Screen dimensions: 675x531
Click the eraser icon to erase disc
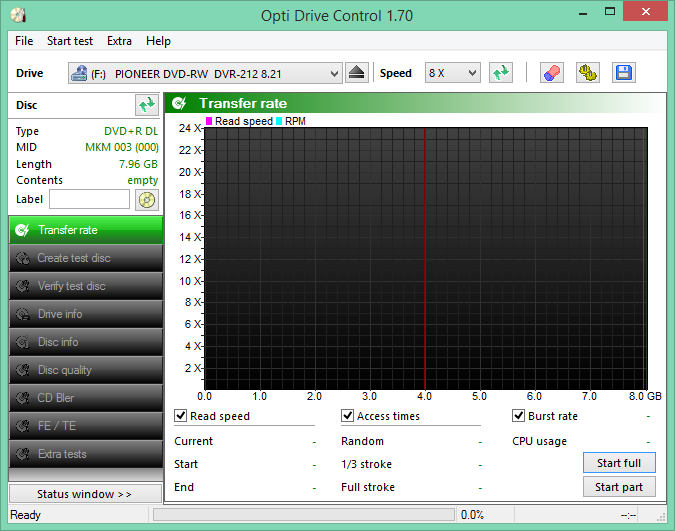[552, 73]
